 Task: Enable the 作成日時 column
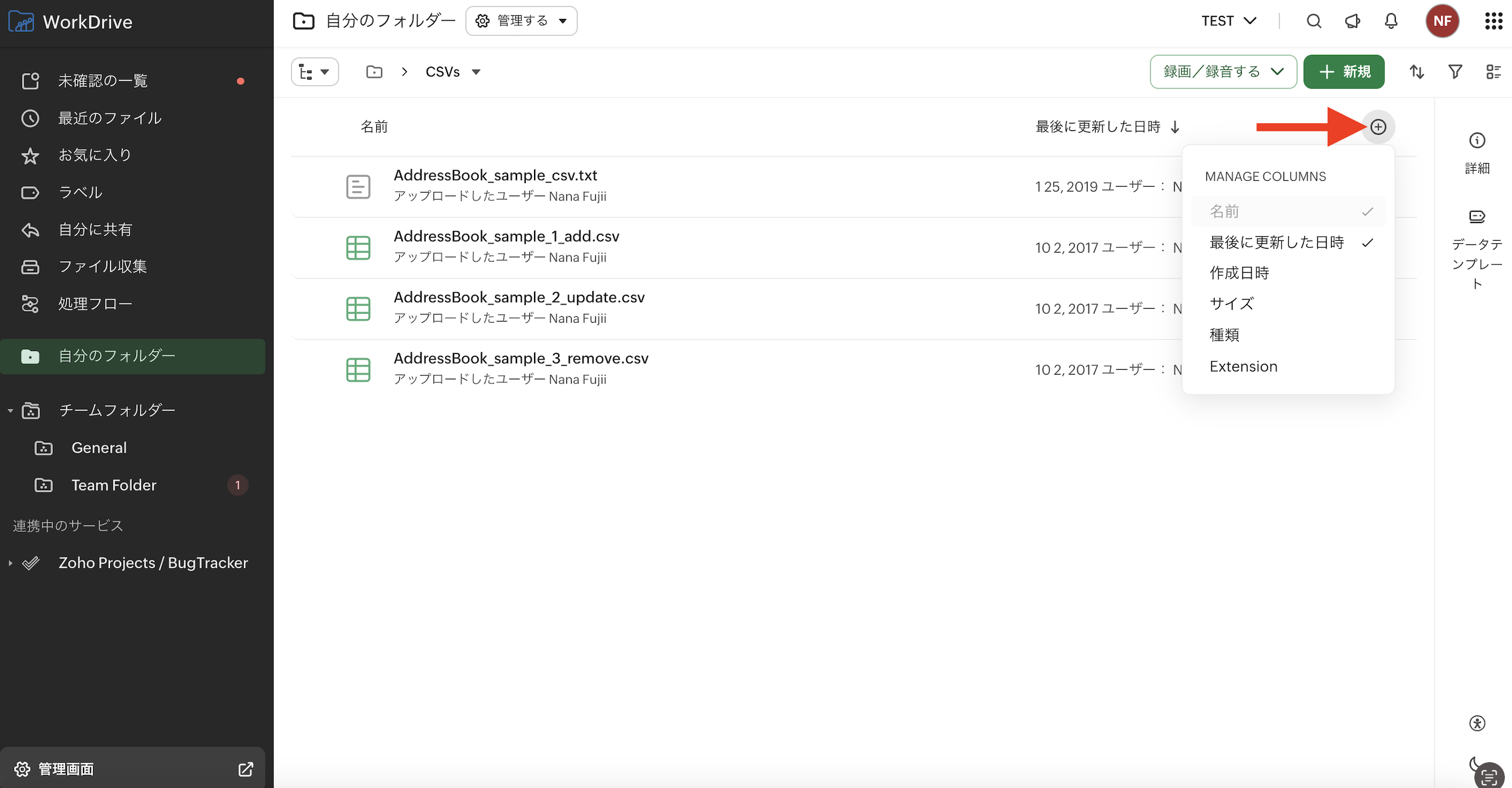(x=1239, y=273)
